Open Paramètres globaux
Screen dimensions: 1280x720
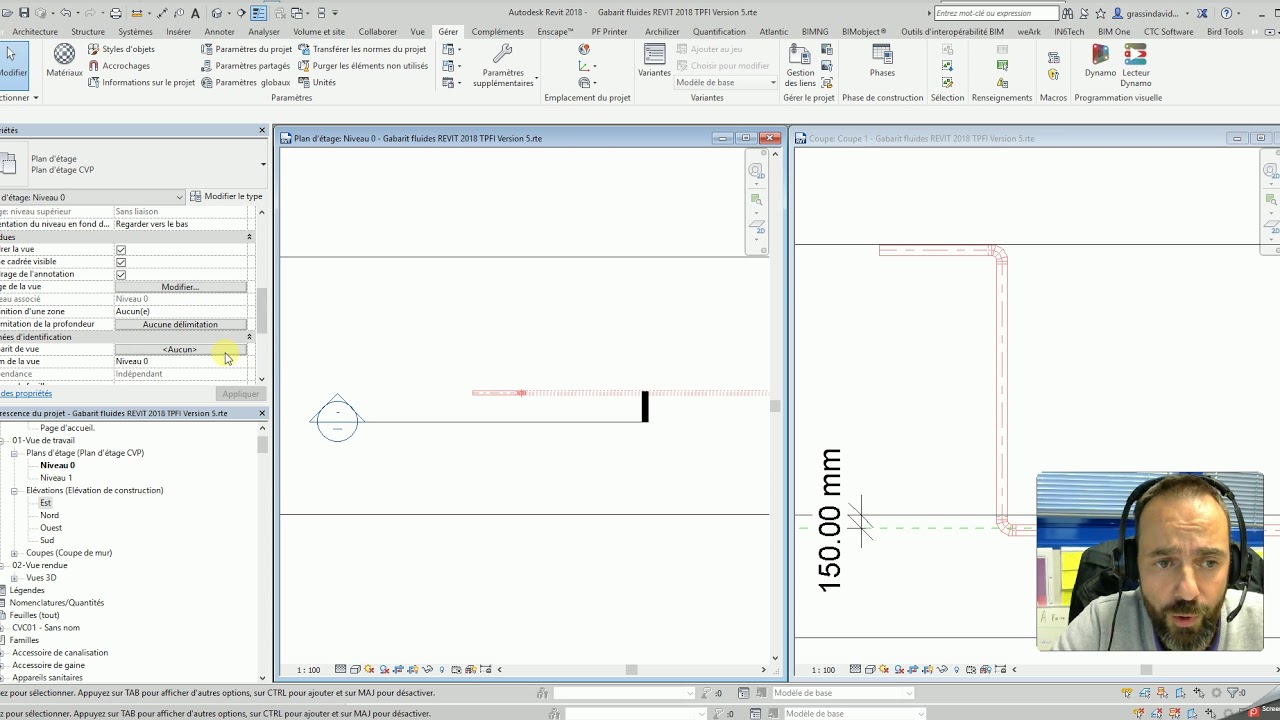[245, 82]
